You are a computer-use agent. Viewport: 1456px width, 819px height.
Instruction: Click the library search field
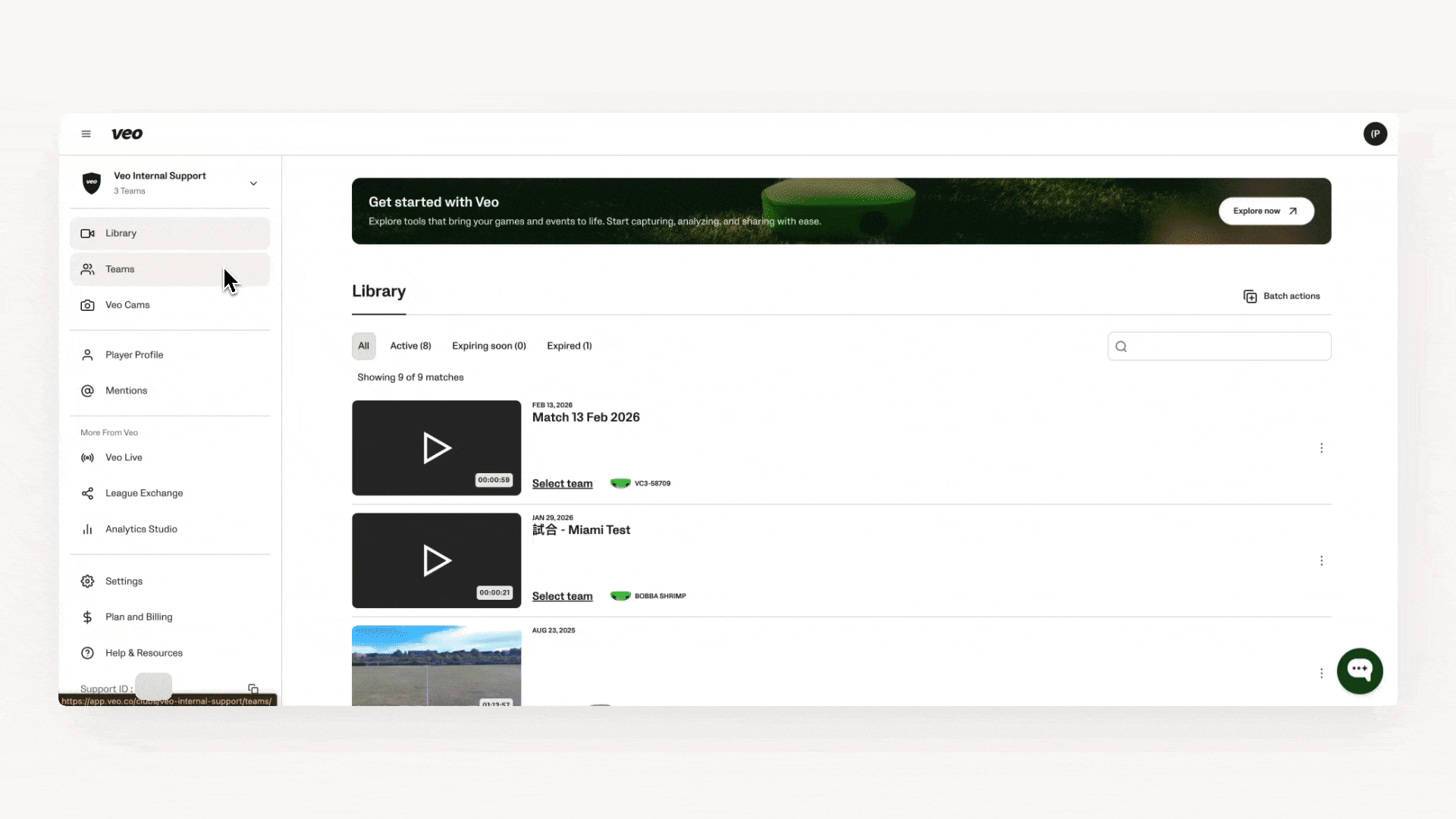click(x=1219, y=347)
